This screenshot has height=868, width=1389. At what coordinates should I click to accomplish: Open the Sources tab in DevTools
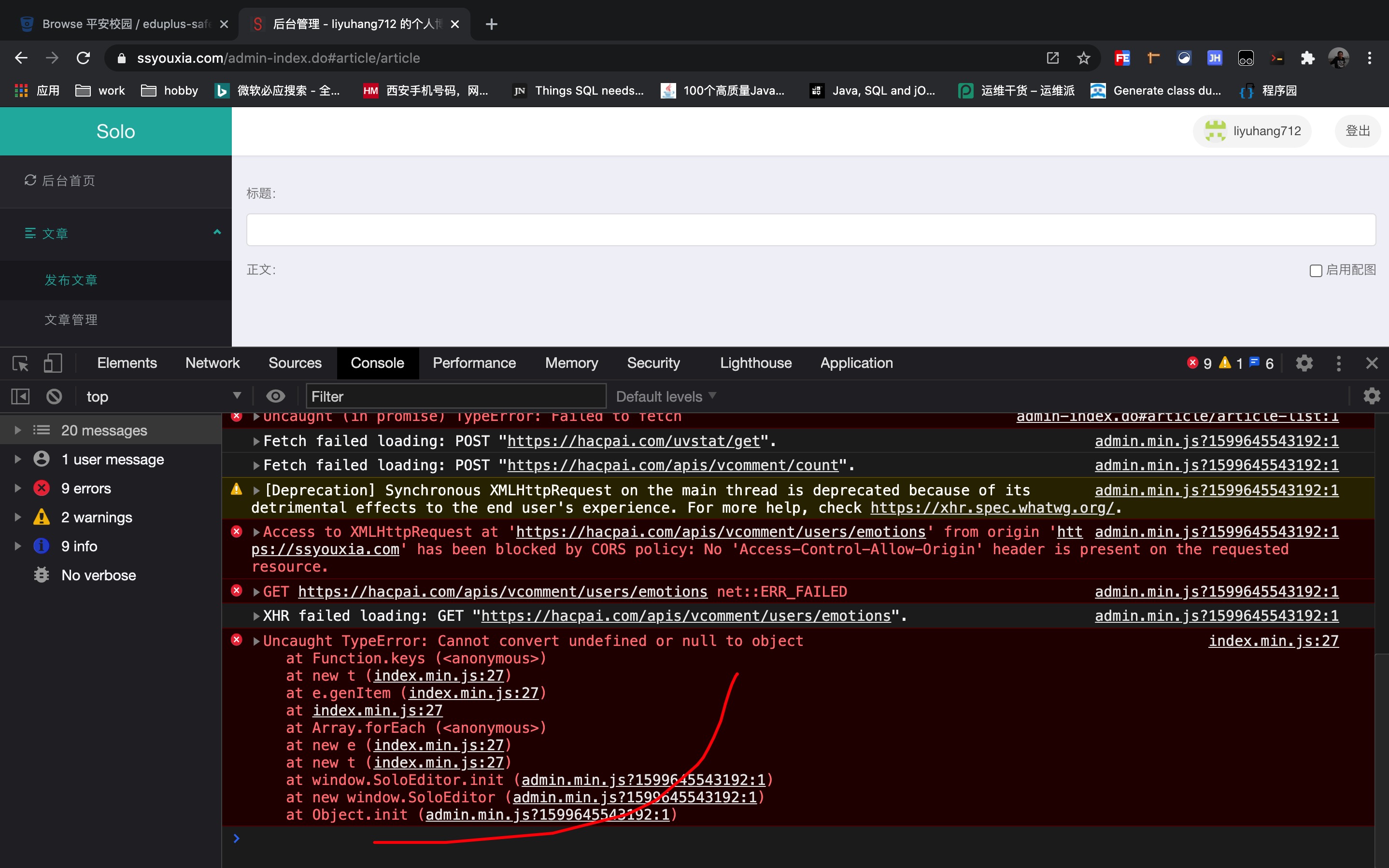[x=295, y=364]
